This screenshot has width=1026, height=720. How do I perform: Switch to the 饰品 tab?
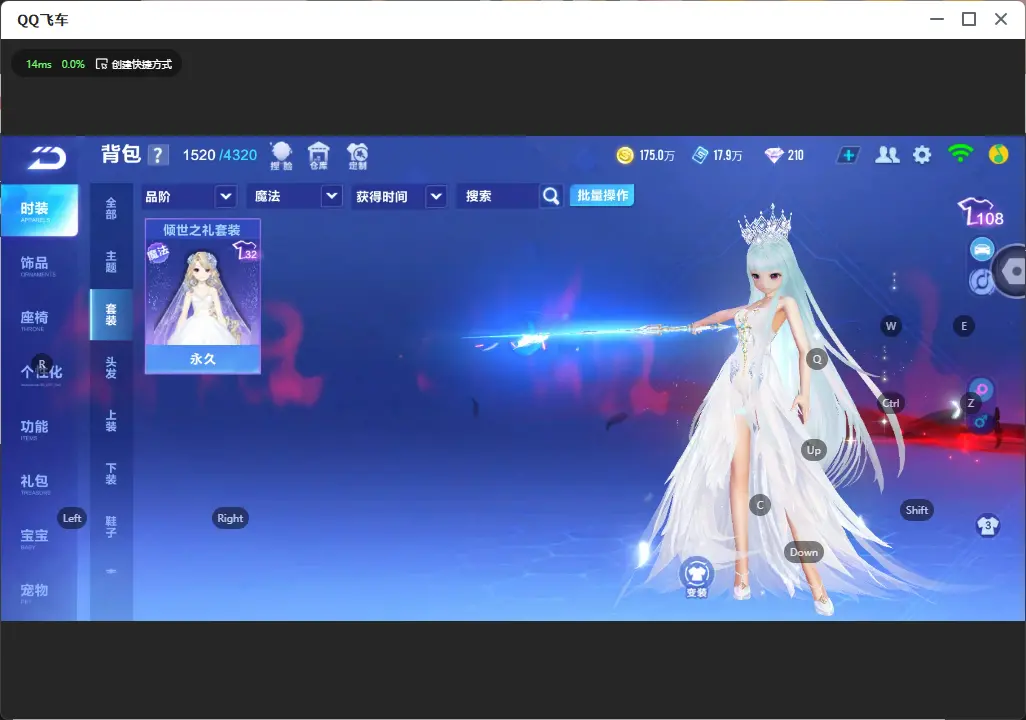click(x=35, y=264)
